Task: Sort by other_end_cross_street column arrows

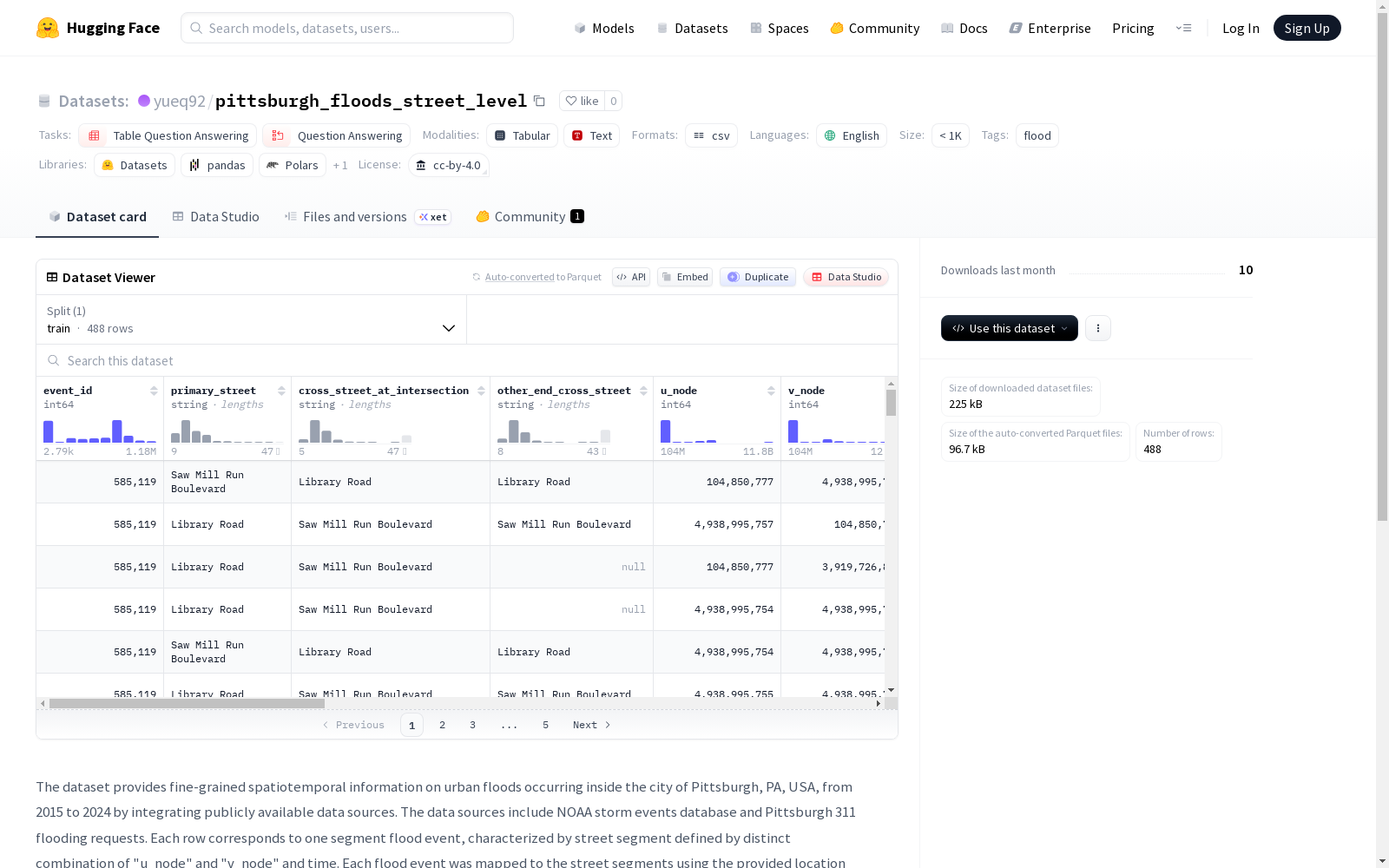Action: click(x=643, y=391)
